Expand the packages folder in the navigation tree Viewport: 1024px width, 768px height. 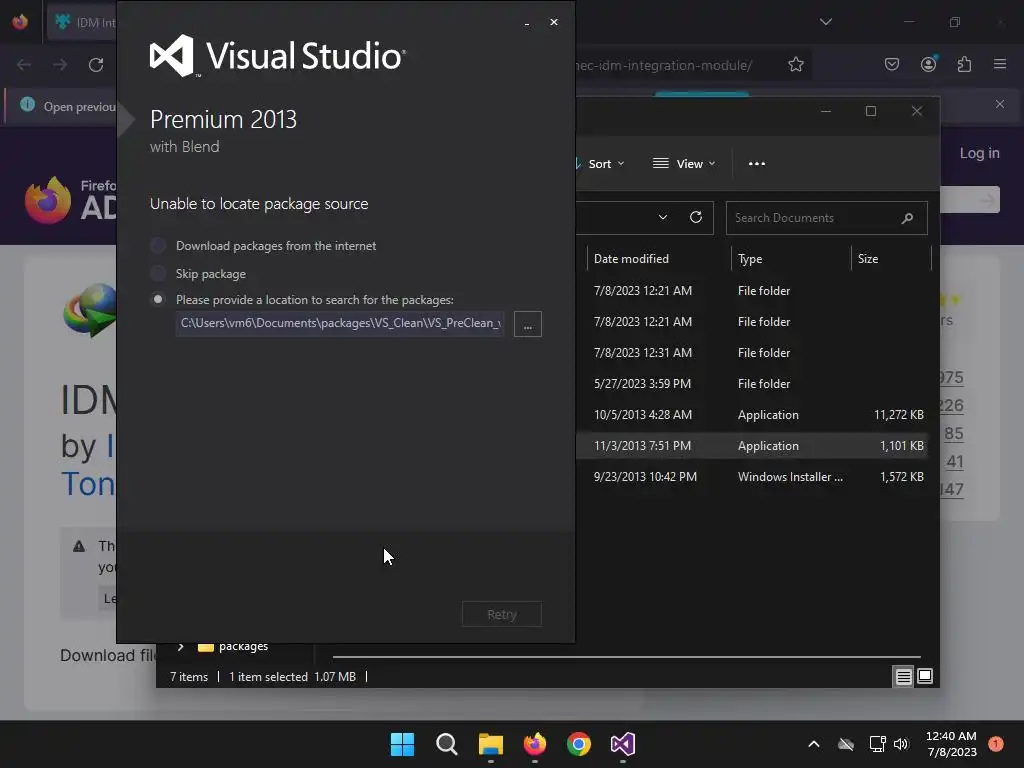pyautogui.click(x=181, y=647)
